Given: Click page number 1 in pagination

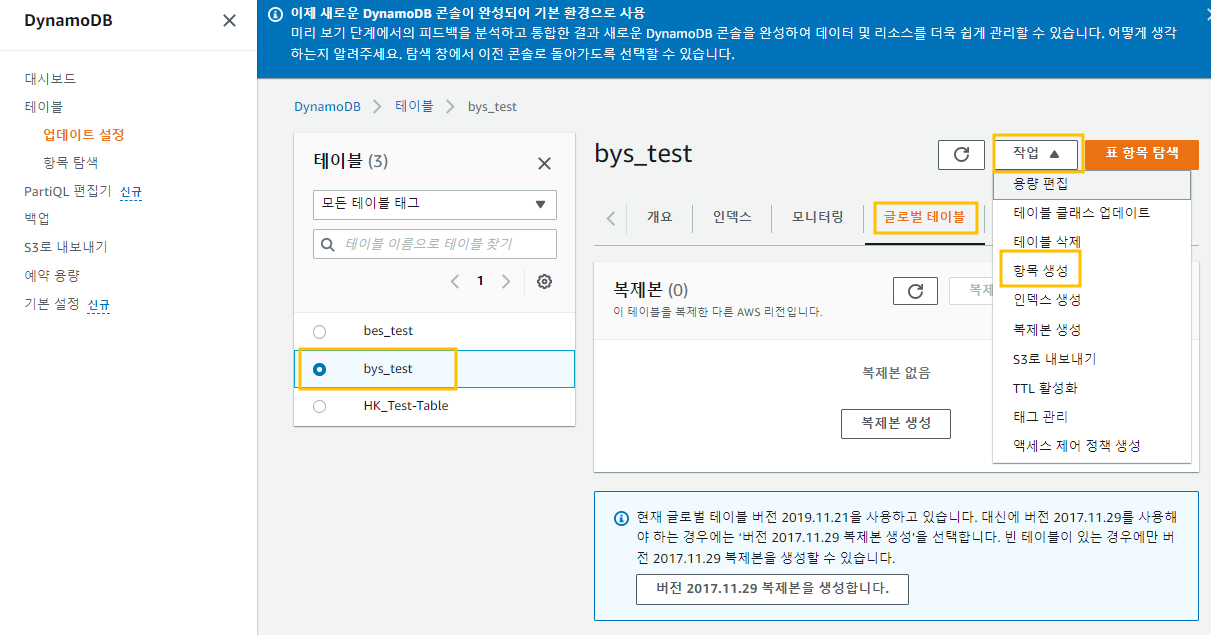Looking at the screenshot, I should point(480,281).
